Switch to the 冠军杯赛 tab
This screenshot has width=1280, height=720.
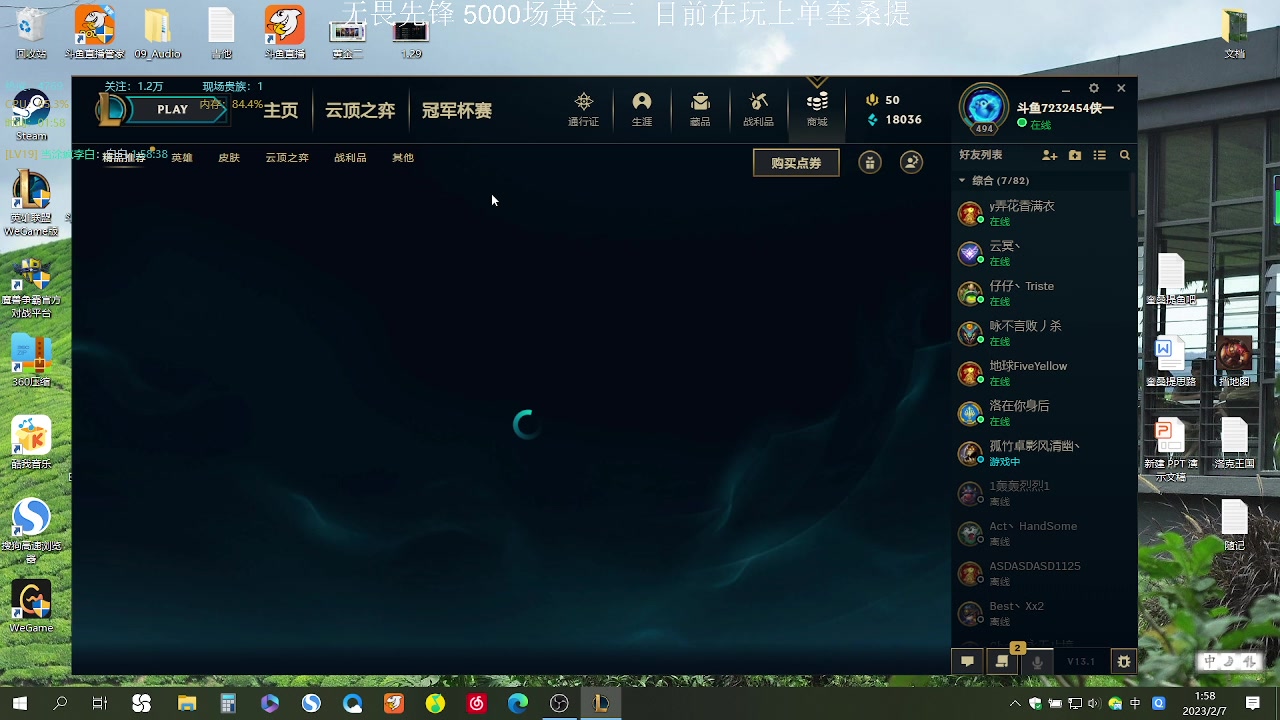point(457,111)
